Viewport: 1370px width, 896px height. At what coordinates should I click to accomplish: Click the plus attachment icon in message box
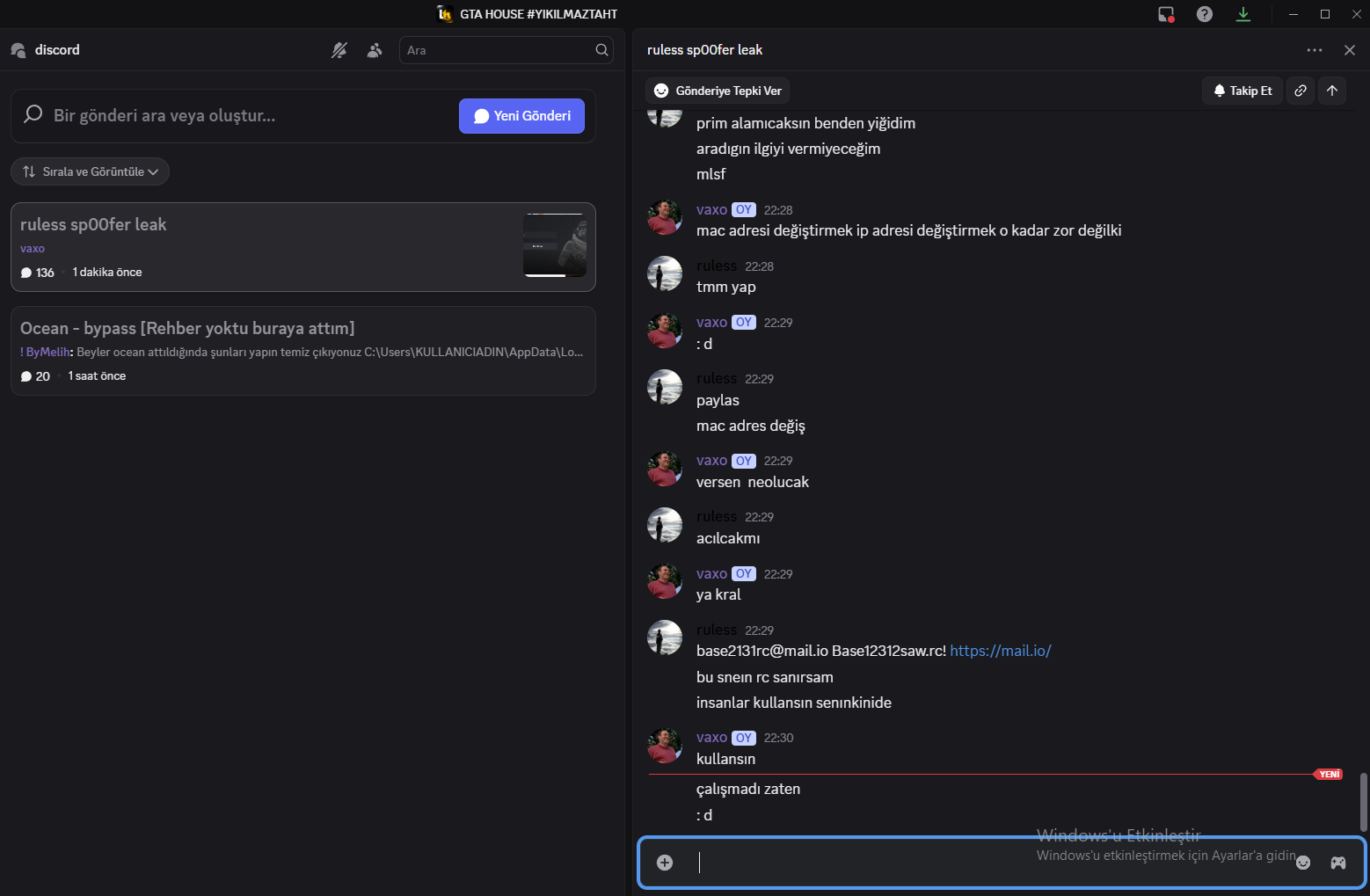click(665, 863)
